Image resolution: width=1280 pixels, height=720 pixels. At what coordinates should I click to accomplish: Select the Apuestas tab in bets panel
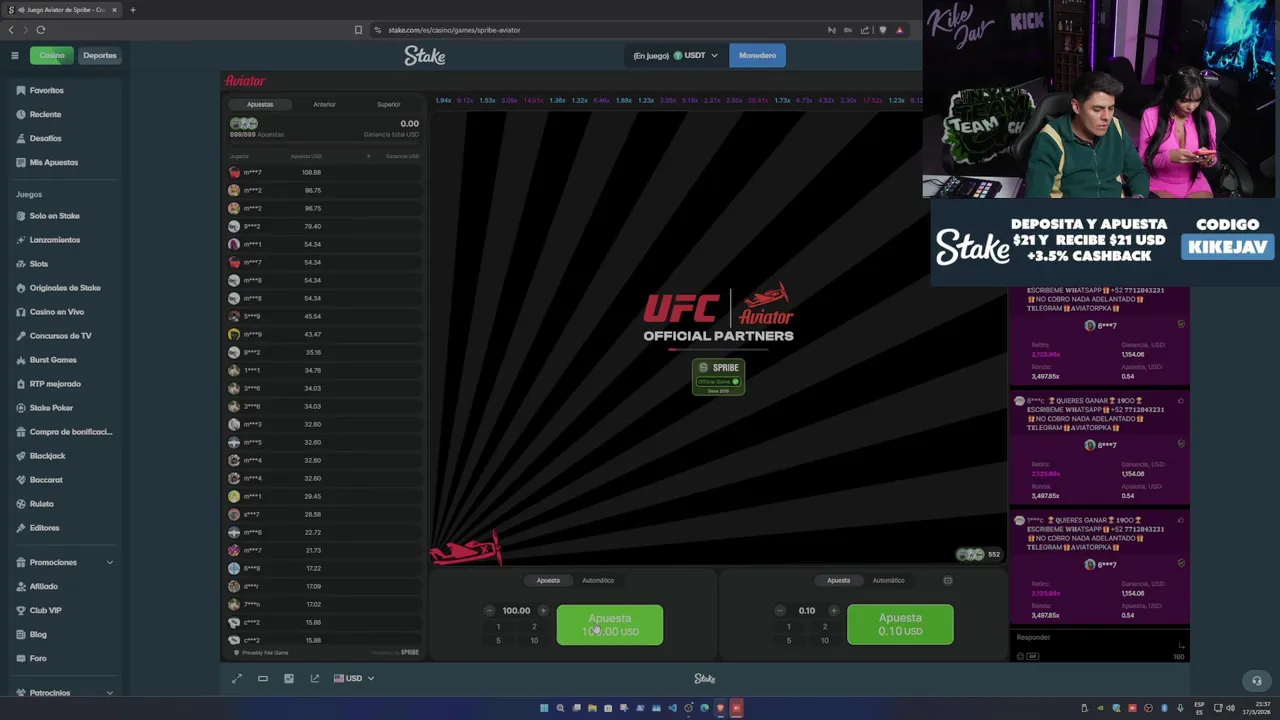pos(260,104)
